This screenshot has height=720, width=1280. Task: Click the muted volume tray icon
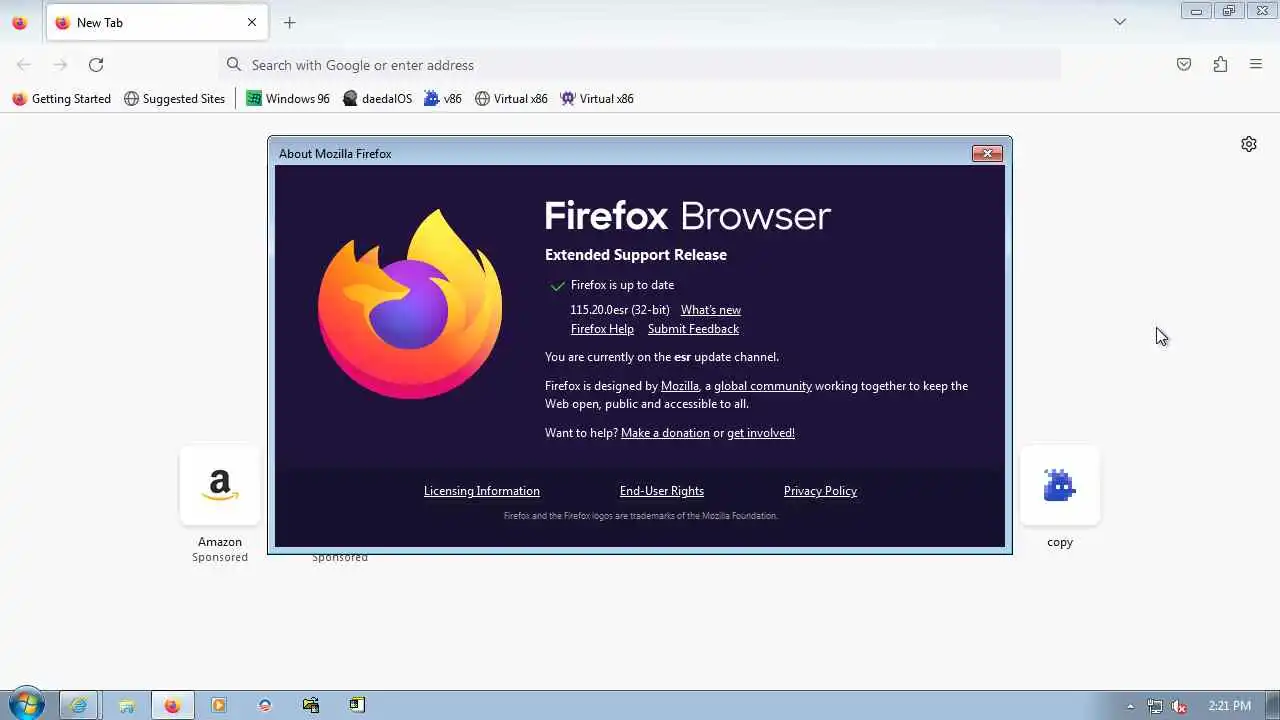tap(1180, 706)
